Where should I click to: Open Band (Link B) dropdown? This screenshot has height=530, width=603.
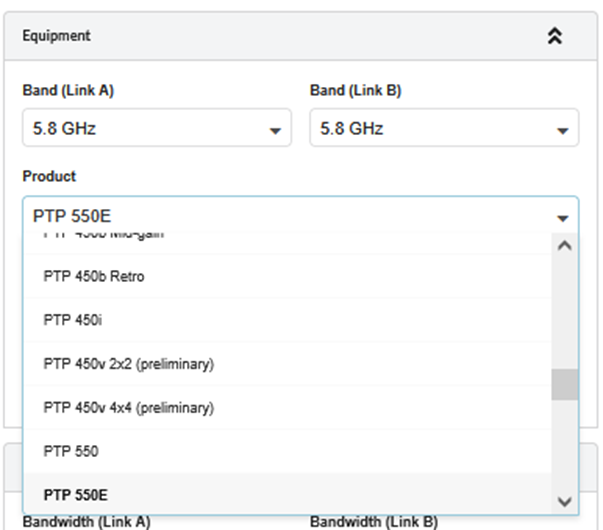[x=562, y=130]
